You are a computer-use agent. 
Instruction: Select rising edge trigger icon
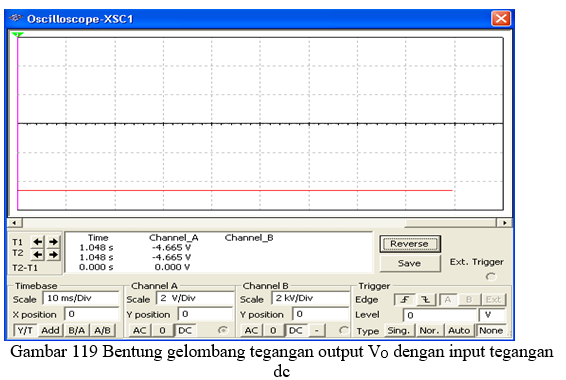pyautogui.click(x=405, y=300)
